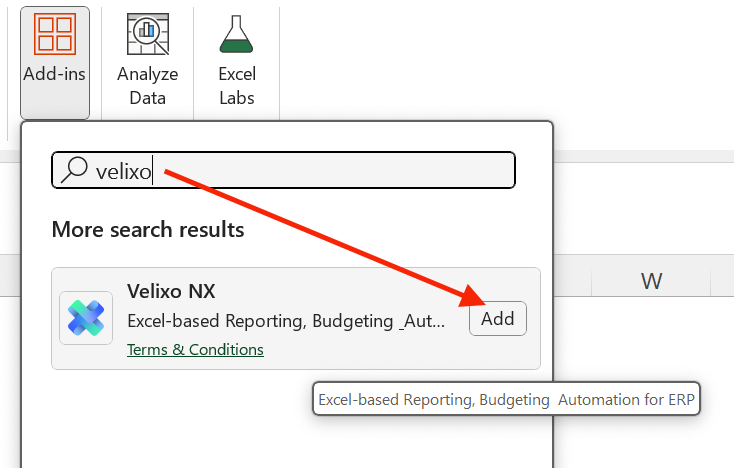Click the Add button for Velixo NX
Viewport: 734px width, 468px height.
point(498,319)
